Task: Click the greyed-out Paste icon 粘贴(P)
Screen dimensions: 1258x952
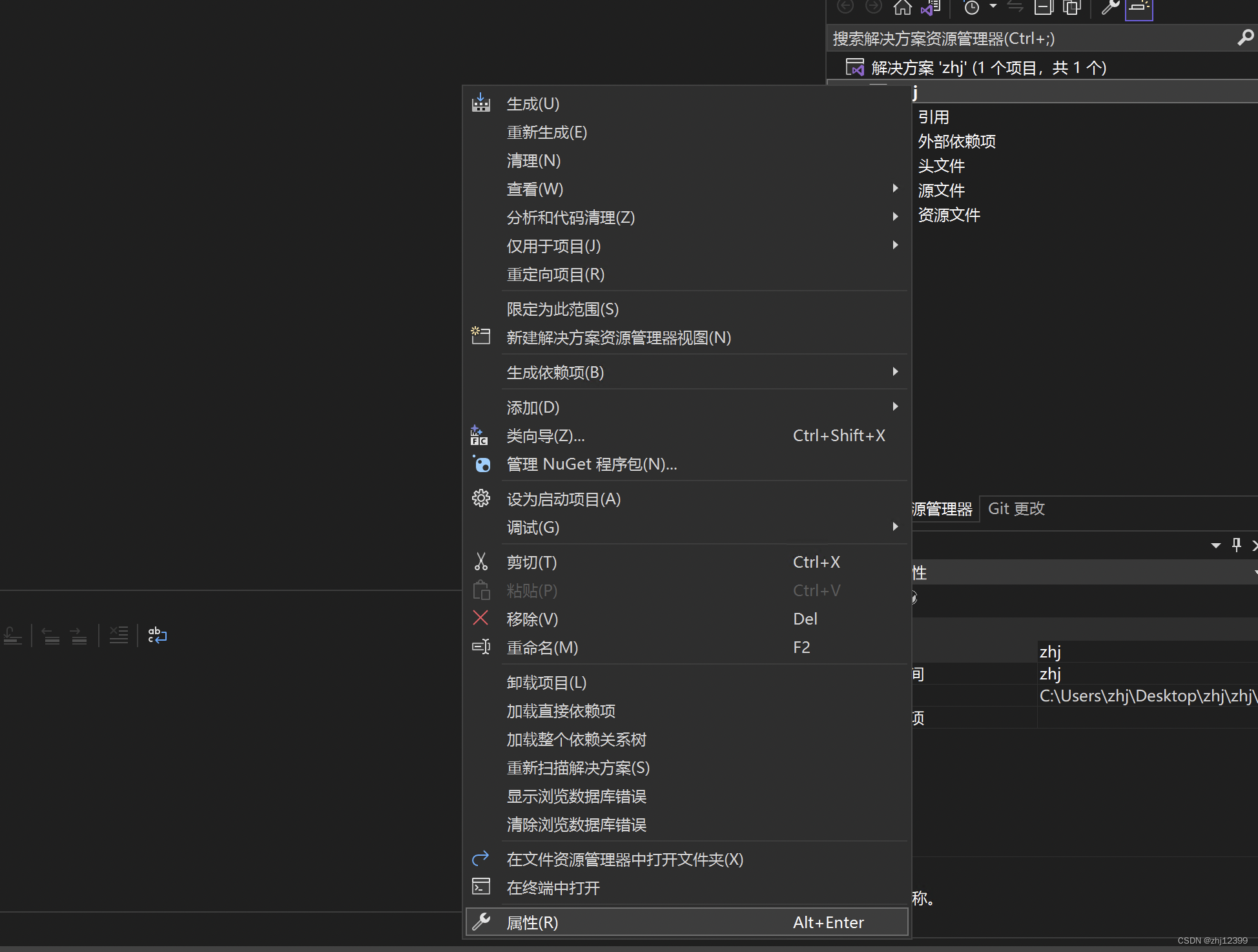Action: (481, 590)
